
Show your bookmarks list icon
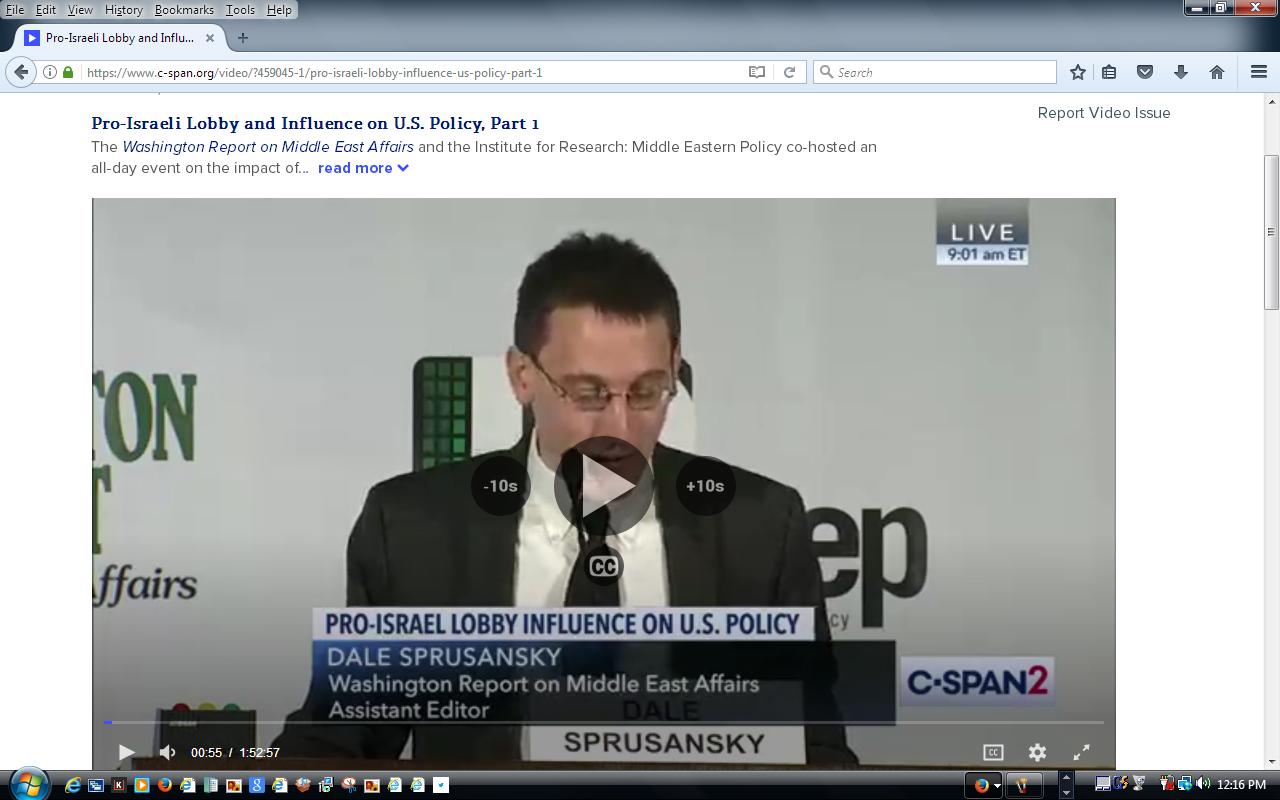pos(1109,72)
